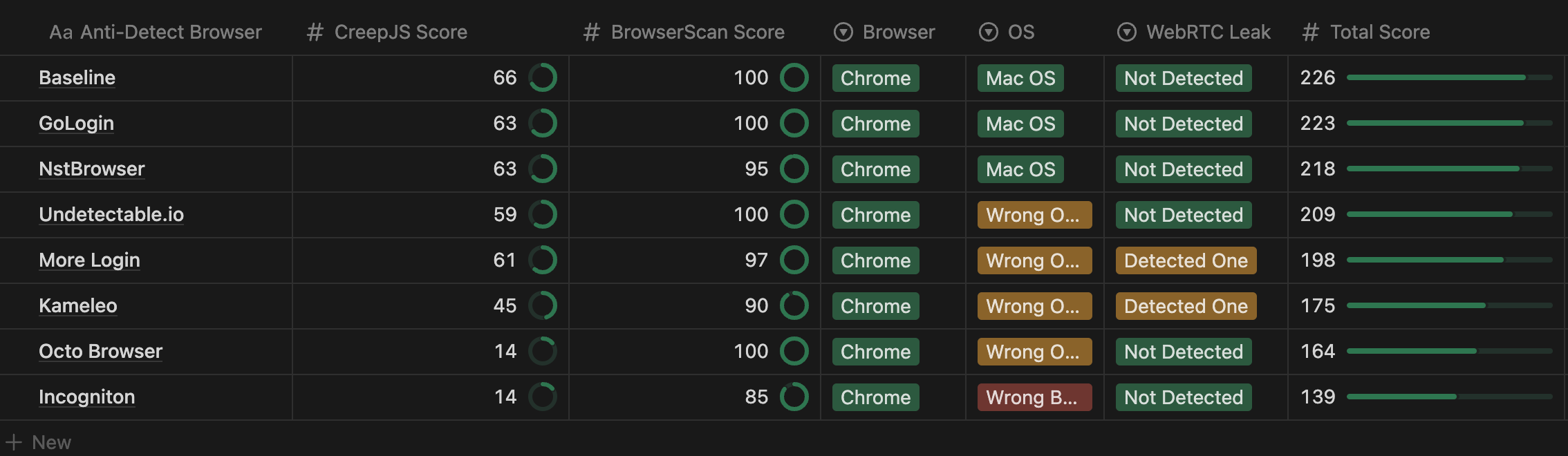Open the NstBrowser row page
The height and width of the screenshot is (456, 1568).
click(92, 169)
